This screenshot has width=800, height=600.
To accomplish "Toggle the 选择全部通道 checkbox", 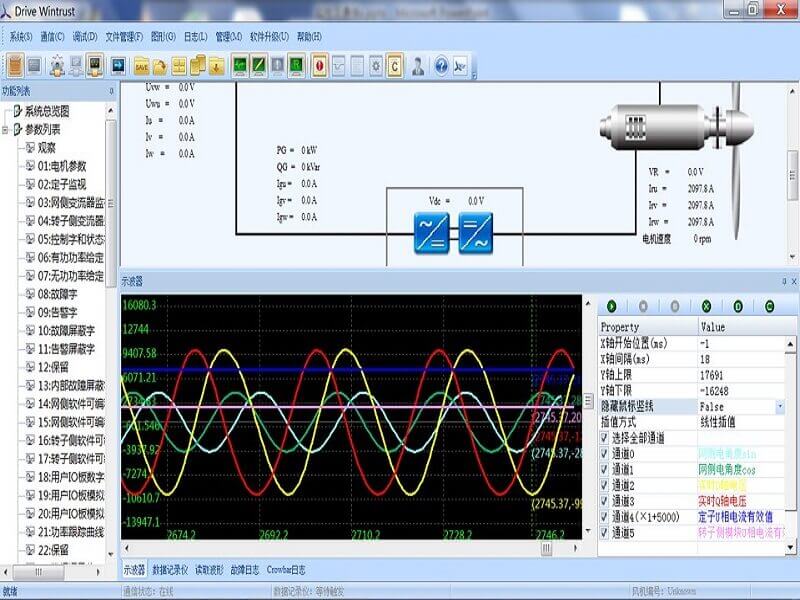I will pos(604,438).
